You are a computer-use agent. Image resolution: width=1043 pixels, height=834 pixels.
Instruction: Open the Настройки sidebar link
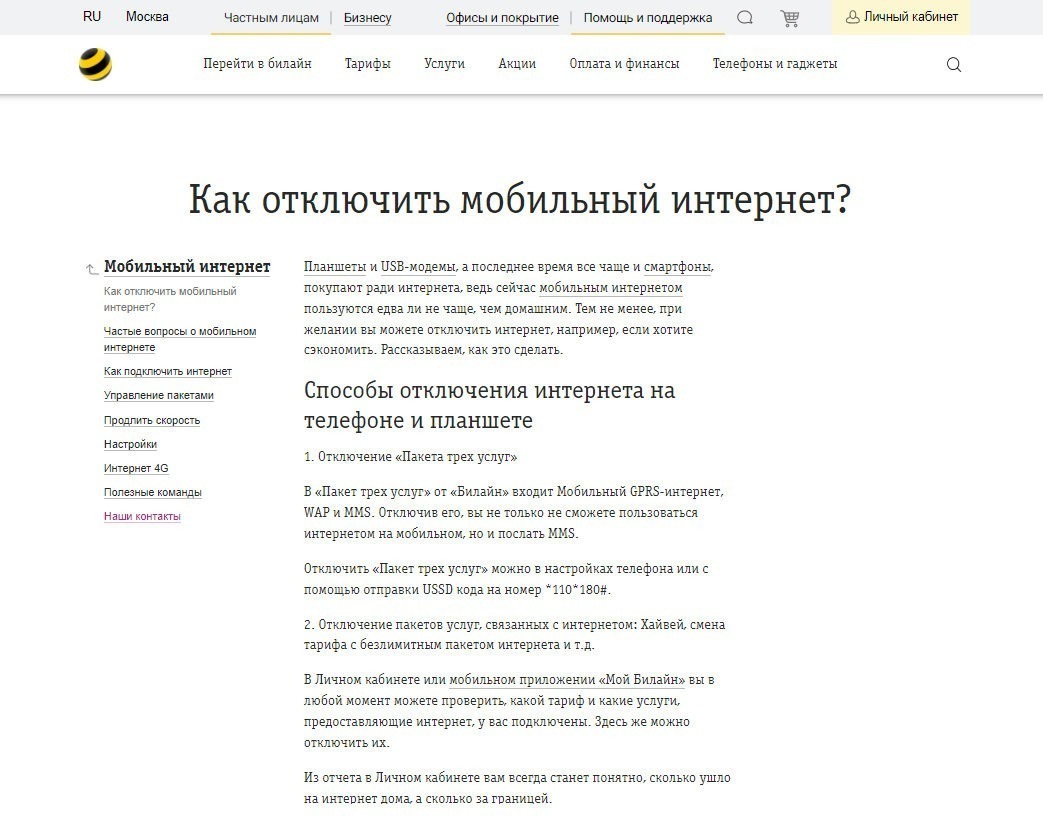pyautogui.click(x=130, y=444)
